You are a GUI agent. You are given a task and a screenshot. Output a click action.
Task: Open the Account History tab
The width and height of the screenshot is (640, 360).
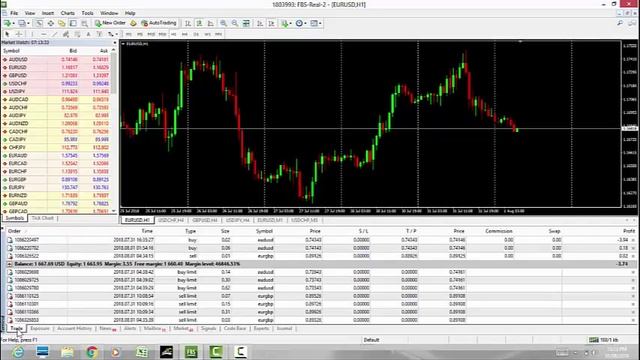pos(74,329)
